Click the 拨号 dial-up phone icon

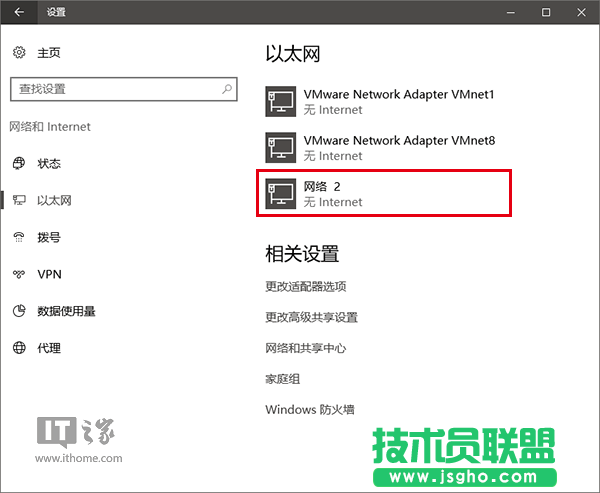pyautogui.click(x=19, y=237)
